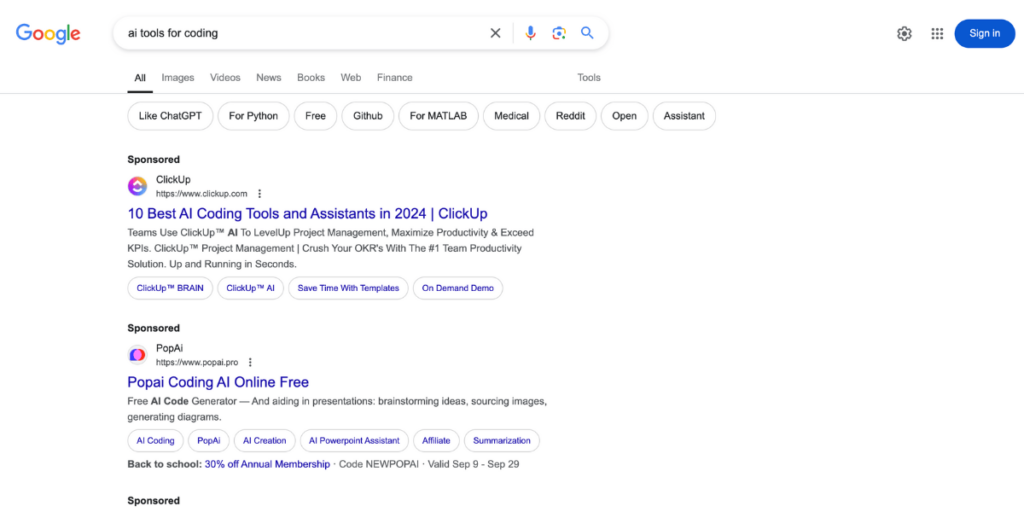Image resolution: width=1024 pixels, height=512 pixels.
Task: Expand the Tools search options
Action: coord(589,77)
